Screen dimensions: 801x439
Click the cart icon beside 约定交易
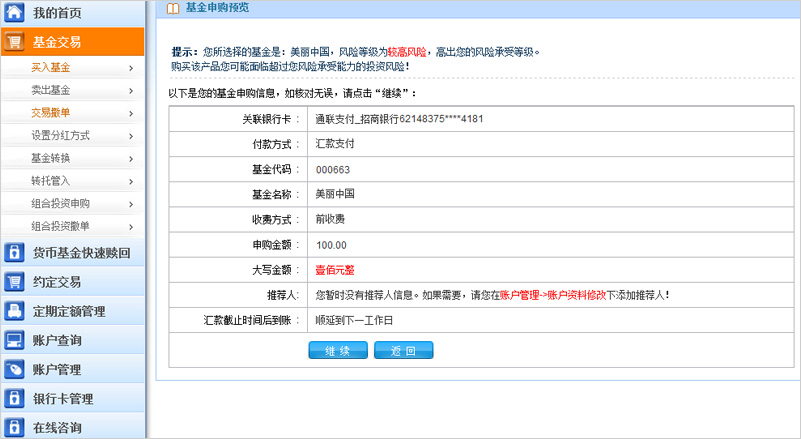(15, 282)
